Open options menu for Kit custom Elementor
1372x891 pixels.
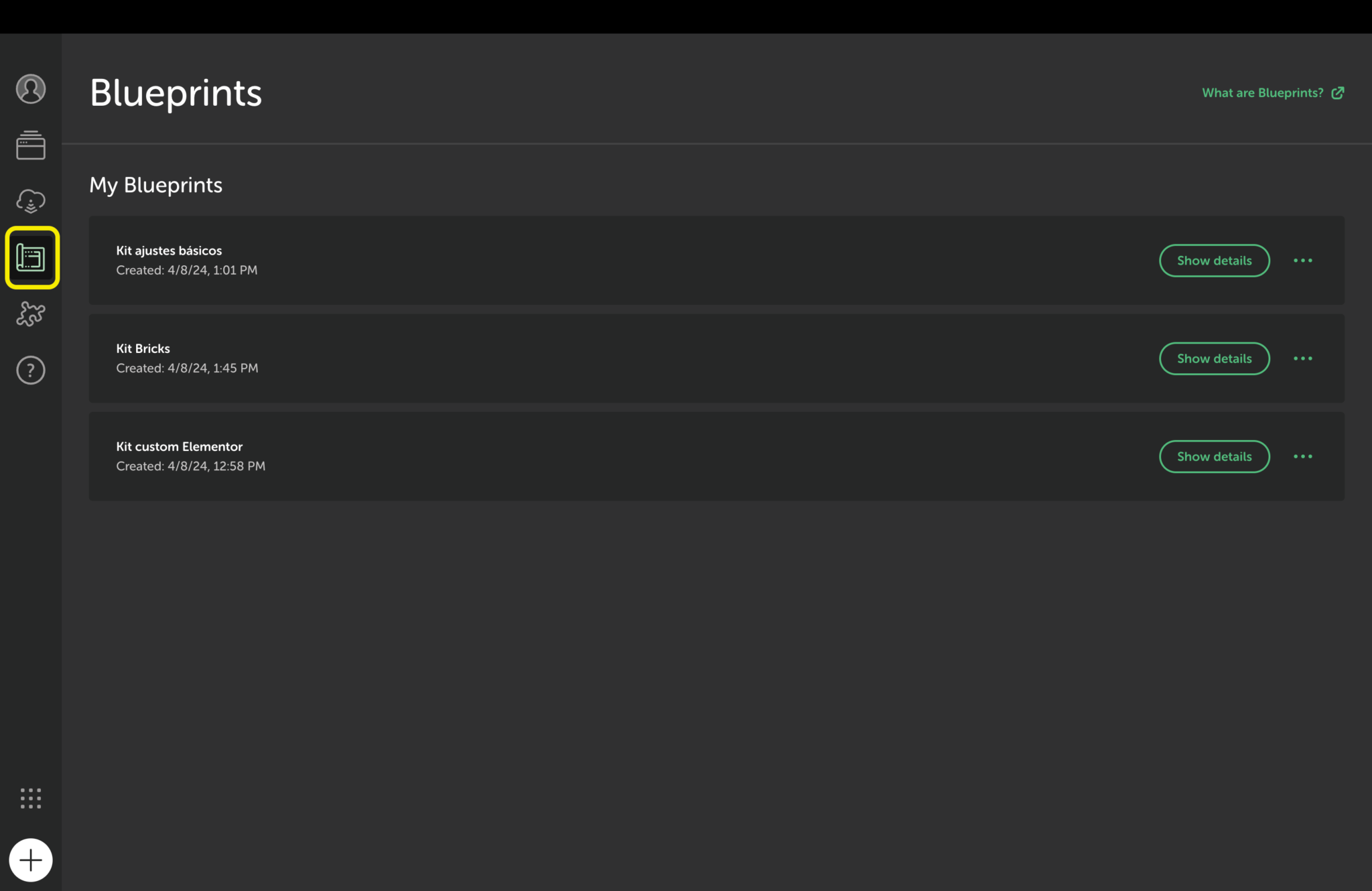[x=1303, y=456]
